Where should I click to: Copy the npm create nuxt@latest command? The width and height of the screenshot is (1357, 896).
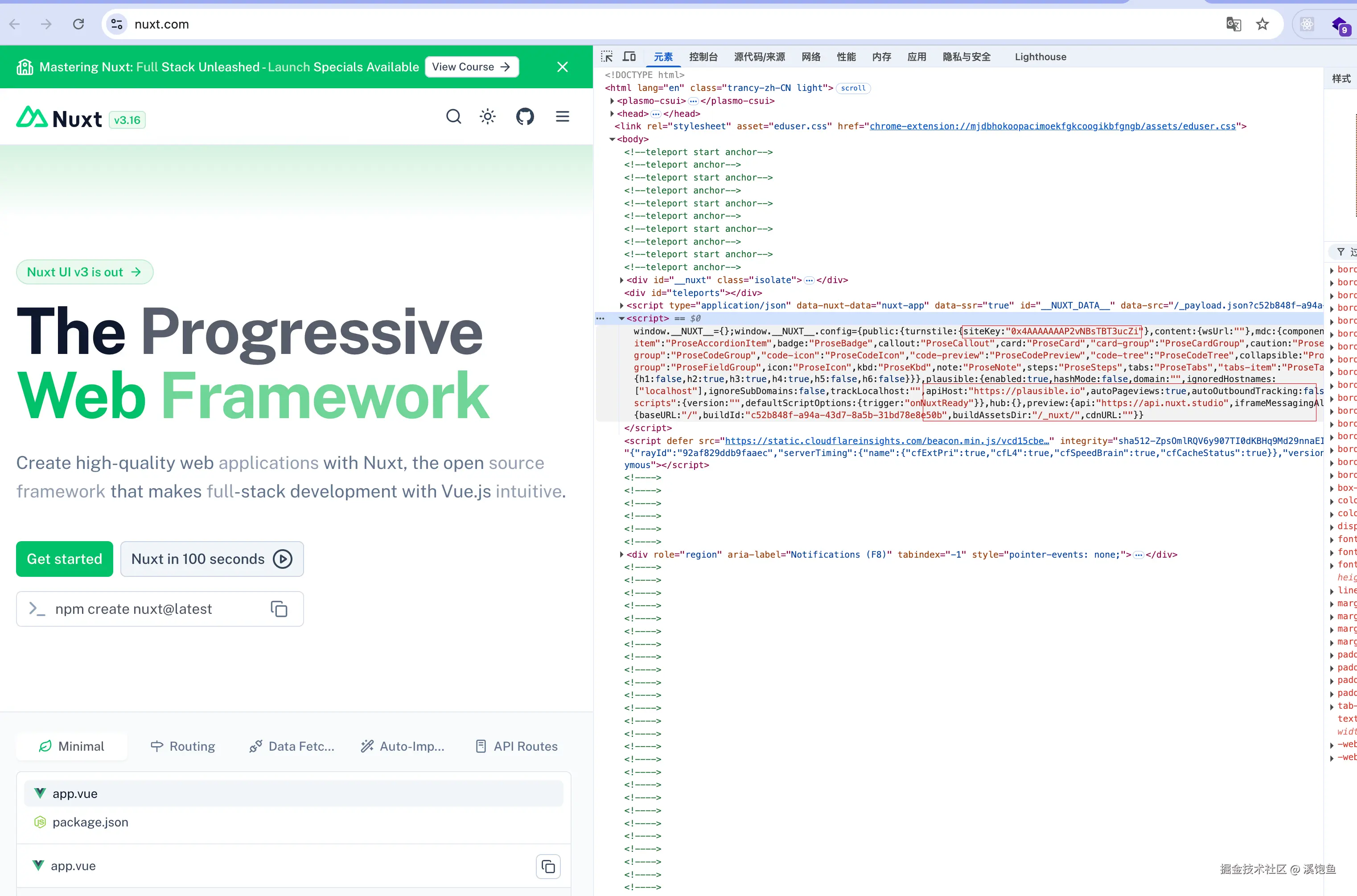pos(279,608)
